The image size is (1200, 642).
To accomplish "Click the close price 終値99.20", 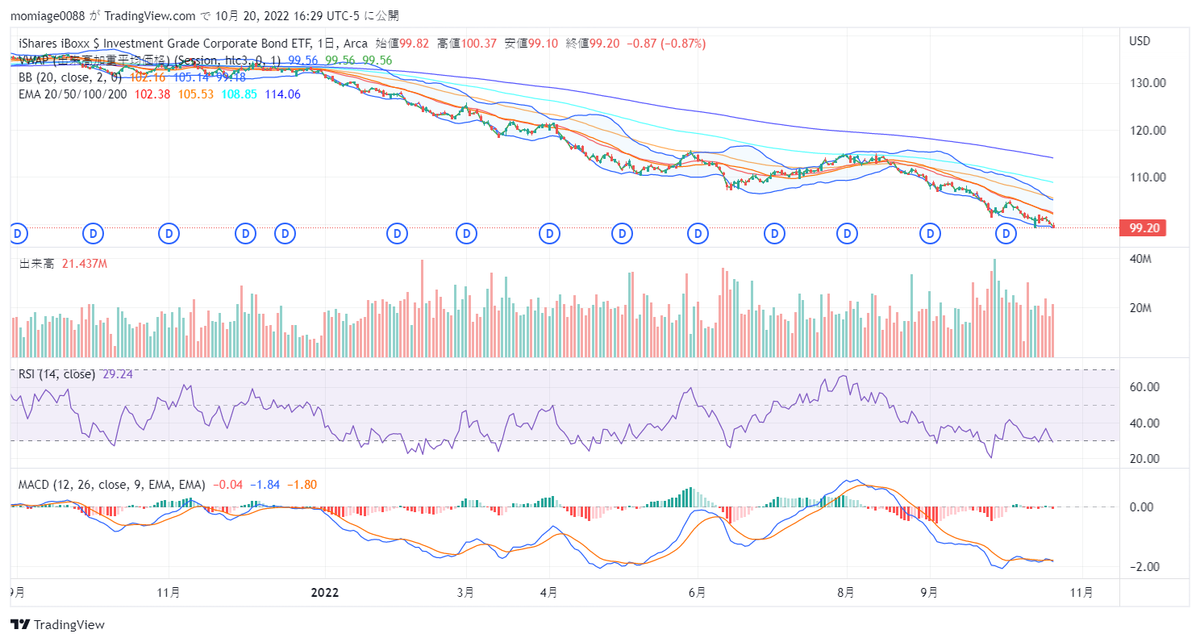I will click(593, 44).
